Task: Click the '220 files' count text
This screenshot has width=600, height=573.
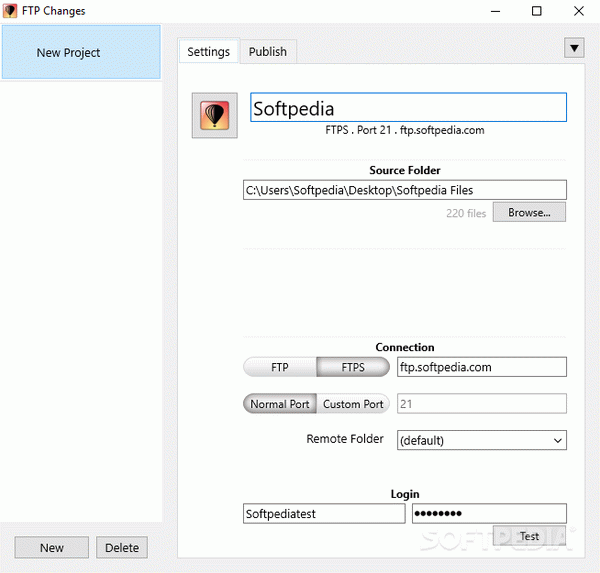Action: pos(466,213)
